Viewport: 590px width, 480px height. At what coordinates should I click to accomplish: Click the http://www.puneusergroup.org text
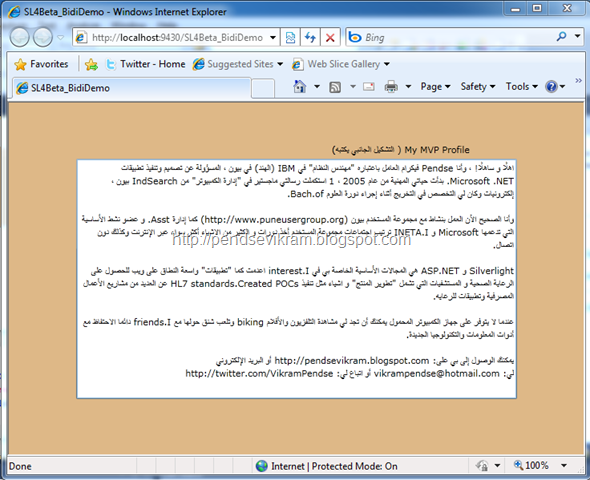point(275,219)
